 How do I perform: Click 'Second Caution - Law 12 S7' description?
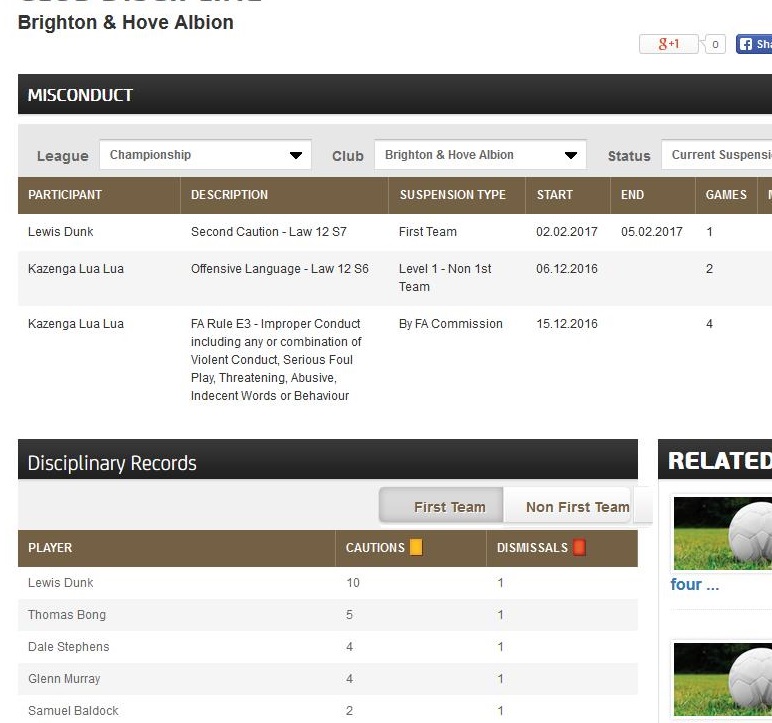click(x=269, y=231)
